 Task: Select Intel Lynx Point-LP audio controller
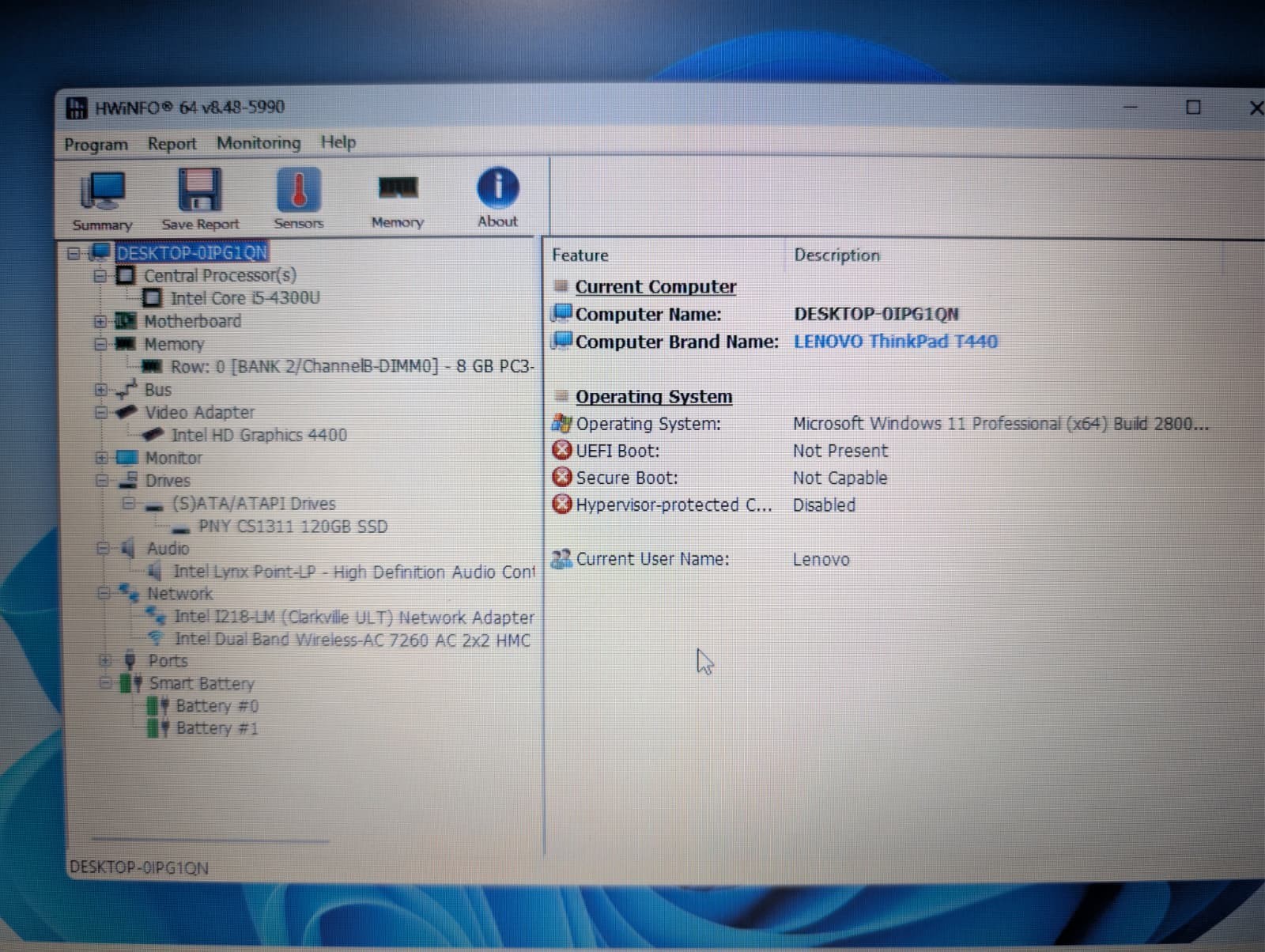(354, 572)
